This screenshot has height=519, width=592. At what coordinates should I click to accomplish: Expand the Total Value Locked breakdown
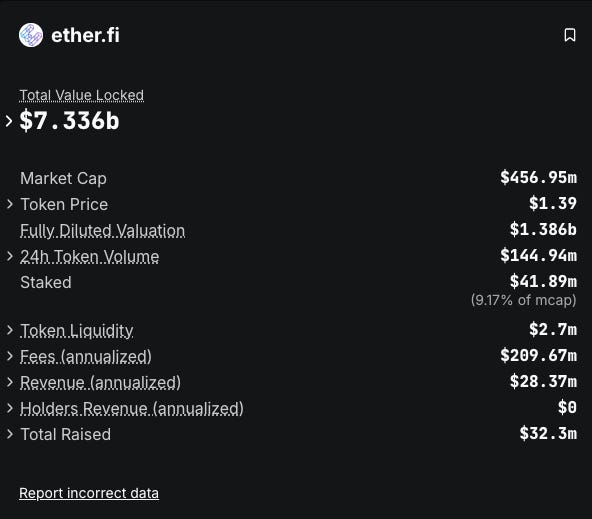(9, 121)
